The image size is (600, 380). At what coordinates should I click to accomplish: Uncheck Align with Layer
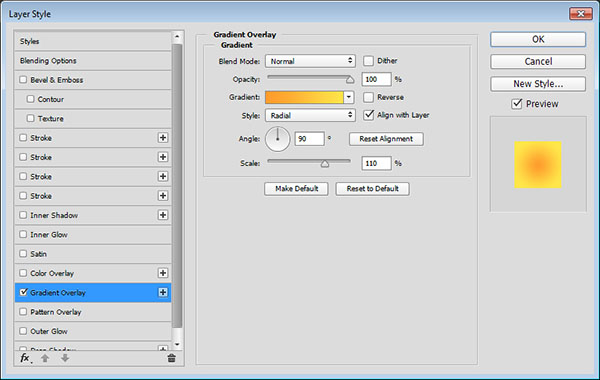click(x=368, y=115)
